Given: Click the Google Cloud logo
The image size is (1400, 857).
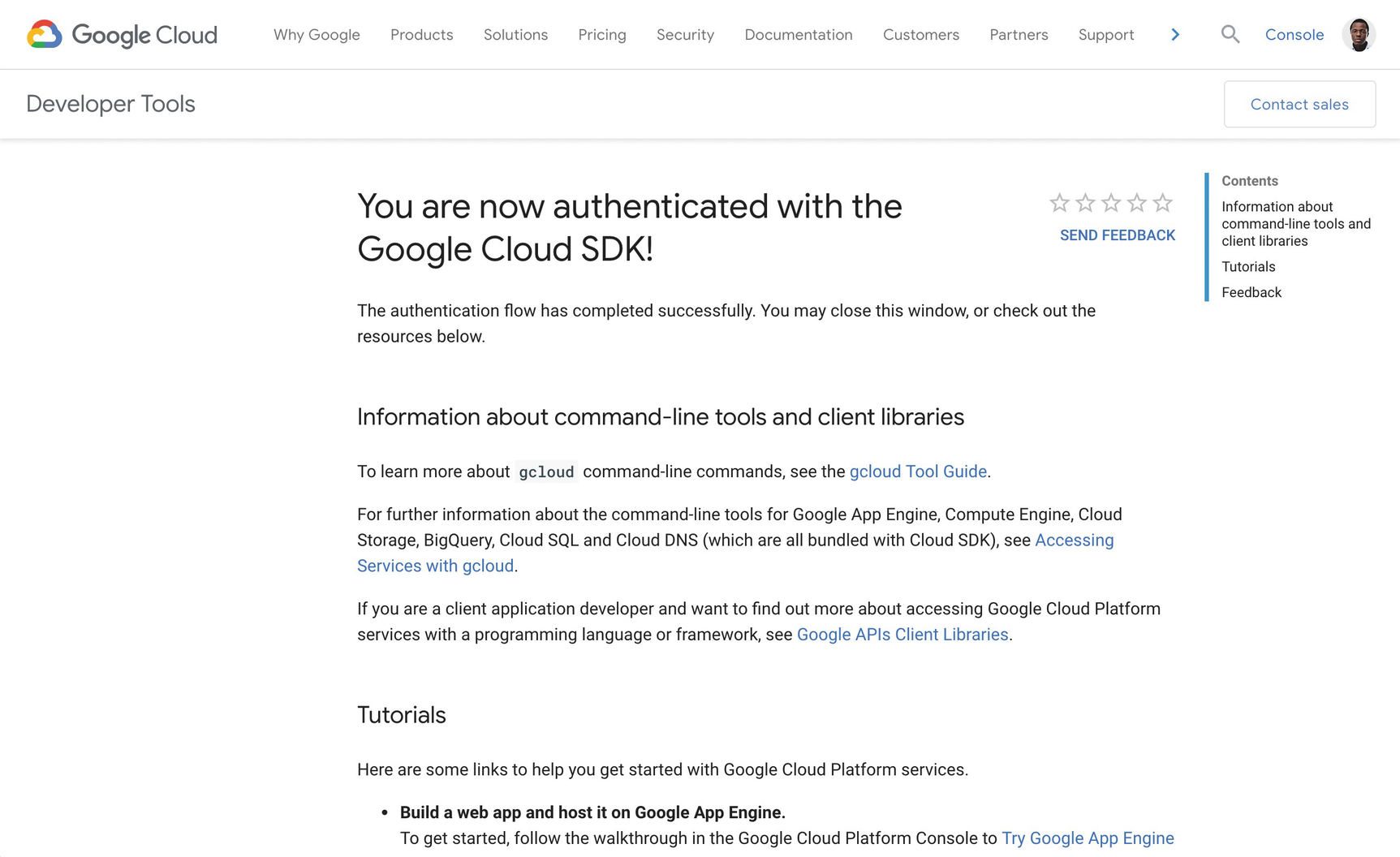Looking at the screenshot, I should 122,35.
